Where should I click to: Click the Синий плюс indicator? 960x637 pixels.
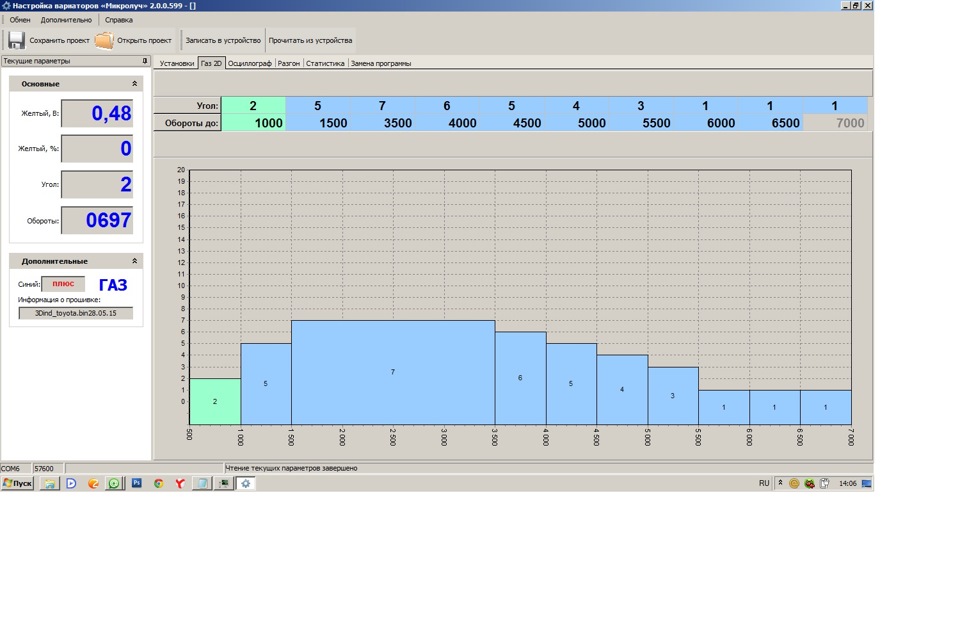[x=63, y=284]
